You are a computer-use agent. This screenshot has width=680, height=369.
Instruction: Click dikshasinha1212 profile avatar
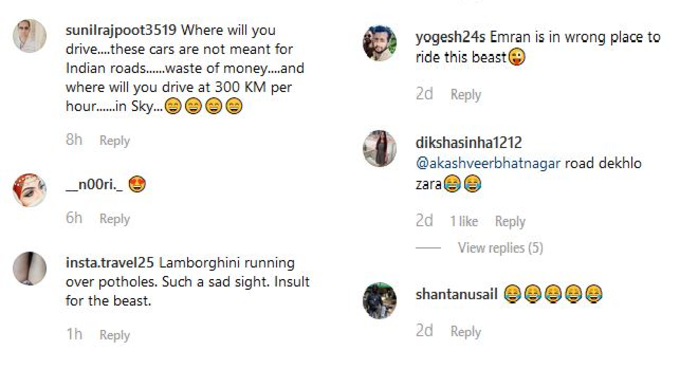(379, 149)
